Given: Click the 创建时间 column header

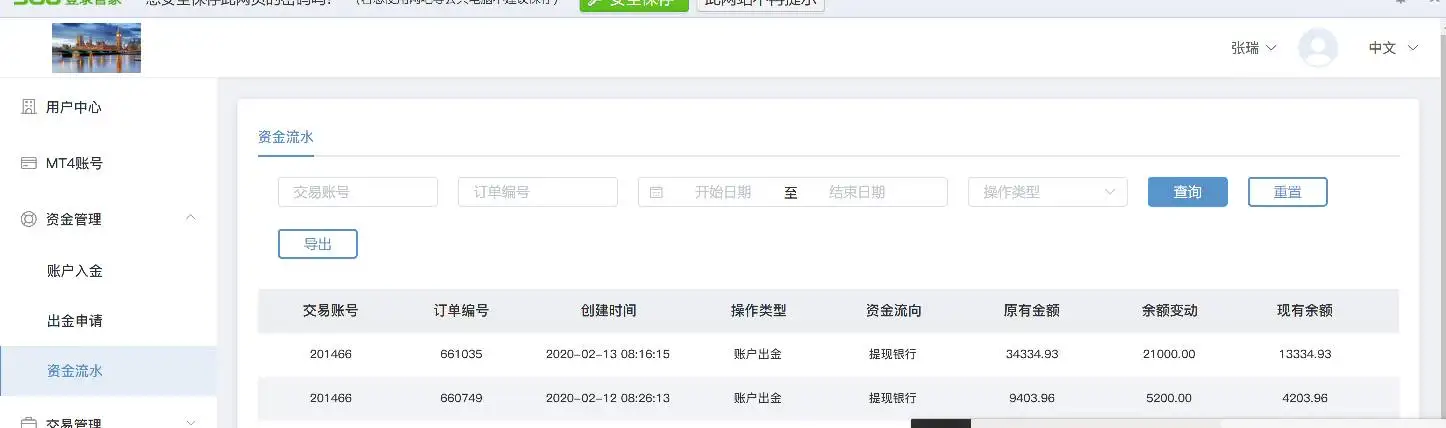Looking at the screenshot, I should click(608, 311).
